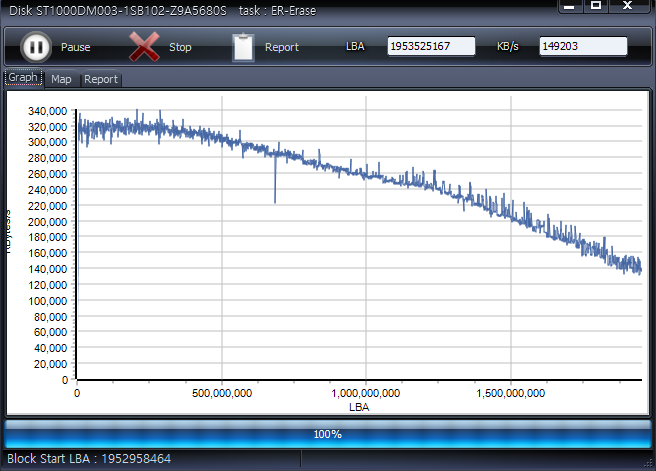656x471 pixels.
Task: Switch to the Graph tab
Action: pyautogui.click(x=23, y=77)
